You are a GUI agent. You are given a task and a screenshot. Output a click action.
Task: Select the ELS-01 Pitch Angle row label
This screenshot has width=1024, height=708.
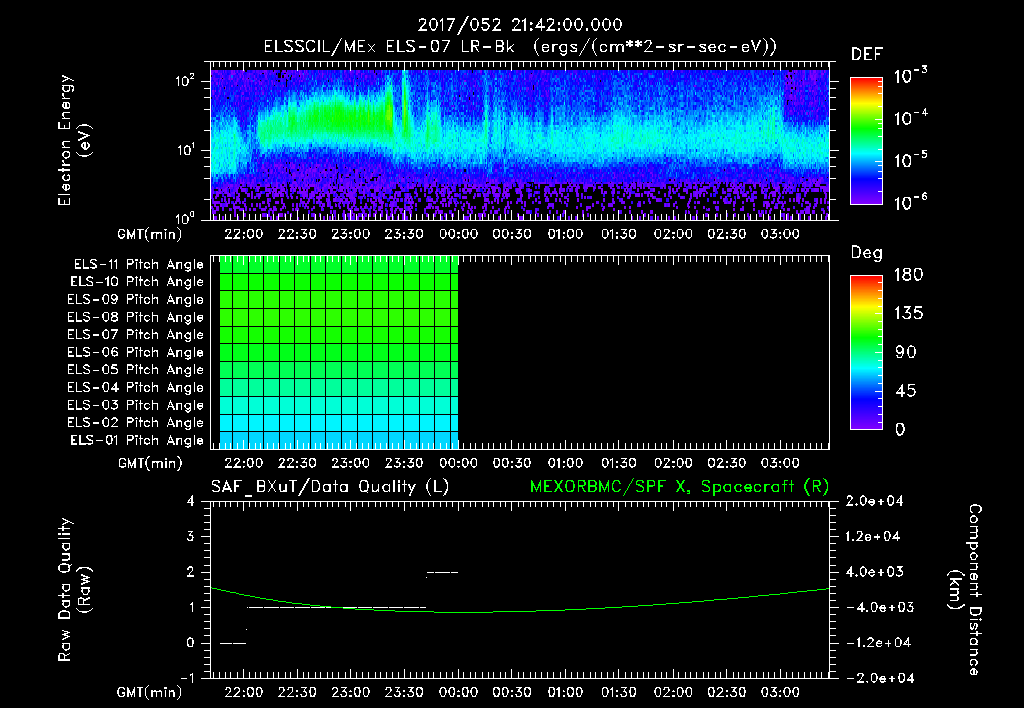[x=135, y=440]
